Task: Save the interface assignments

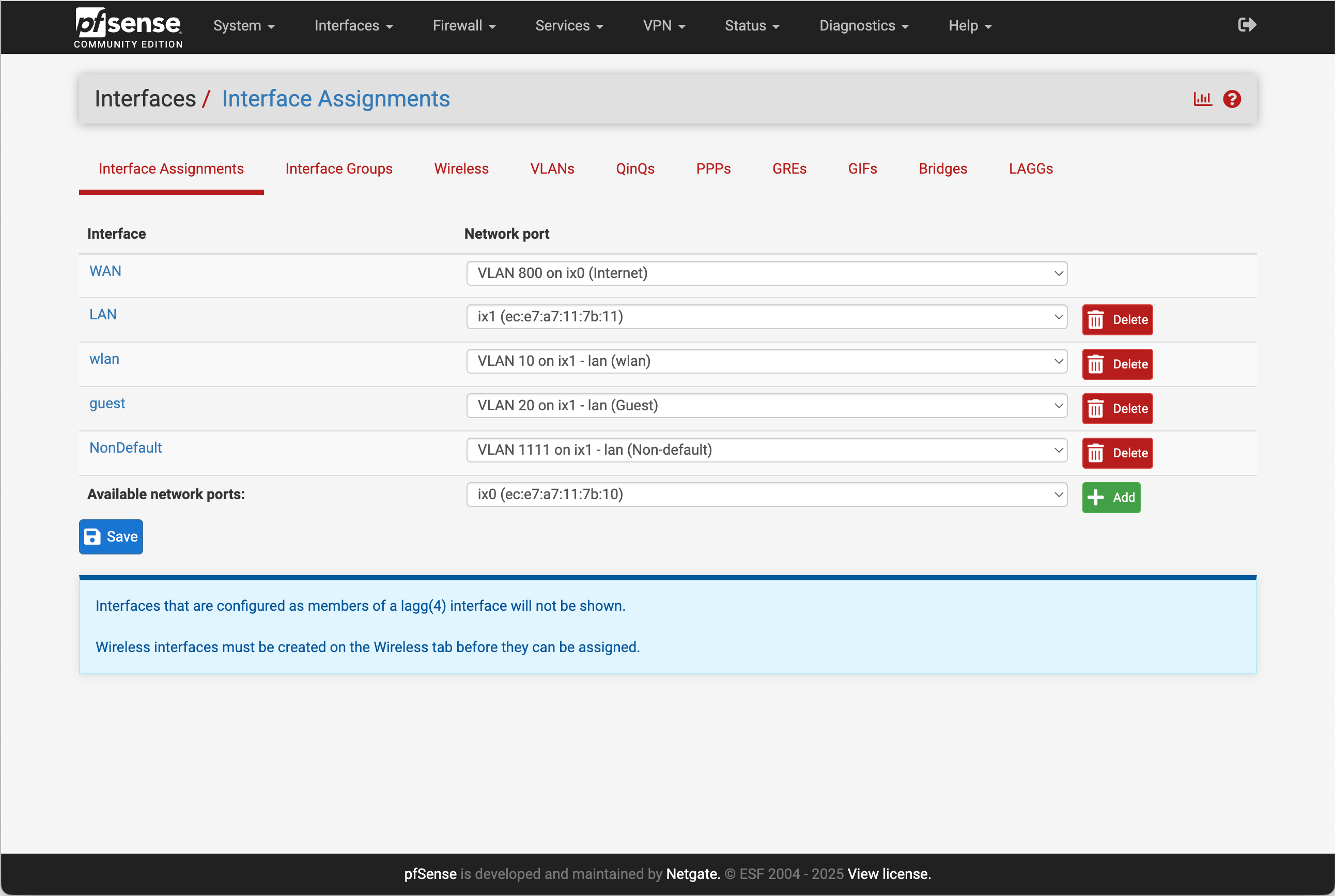Action: point(111,536)
